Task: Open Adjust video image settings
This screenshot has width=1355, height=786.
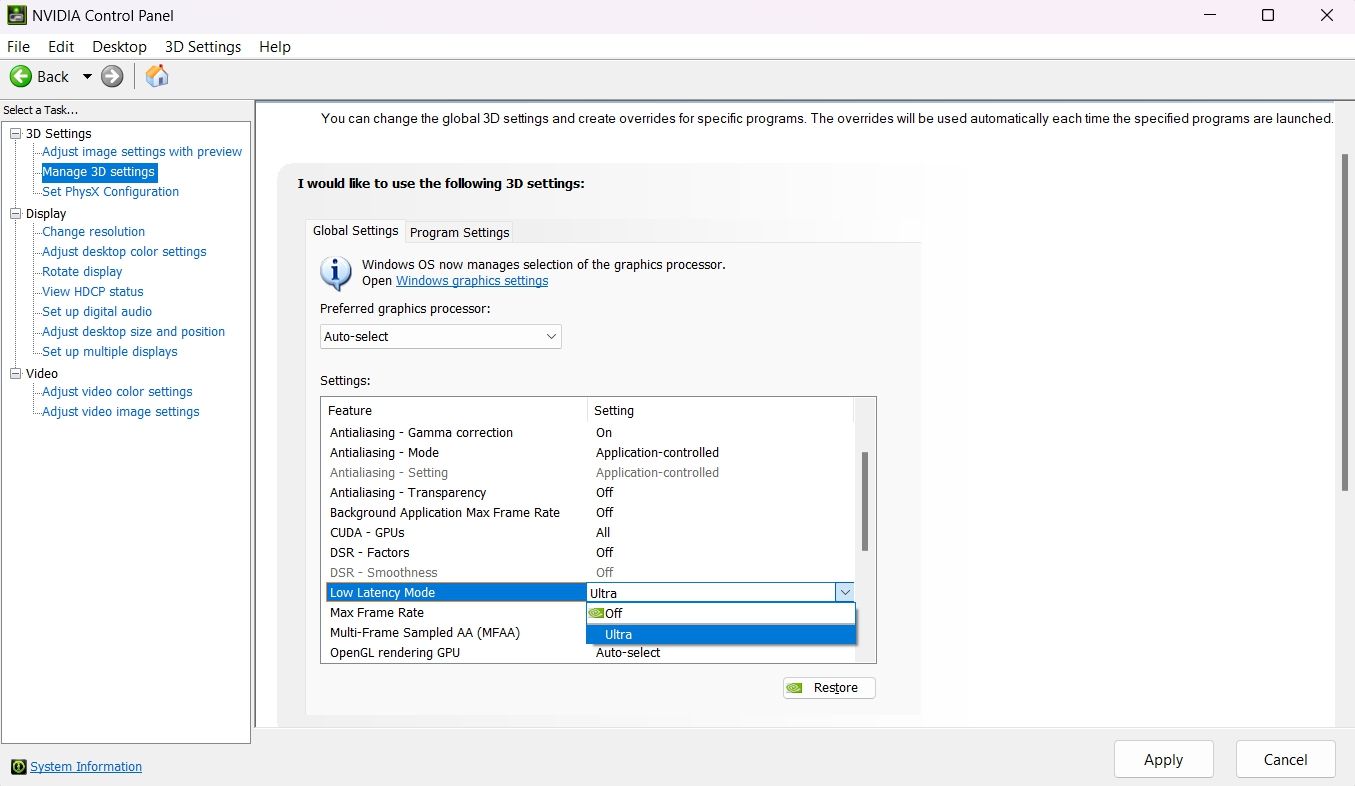Action: point(120,412)
